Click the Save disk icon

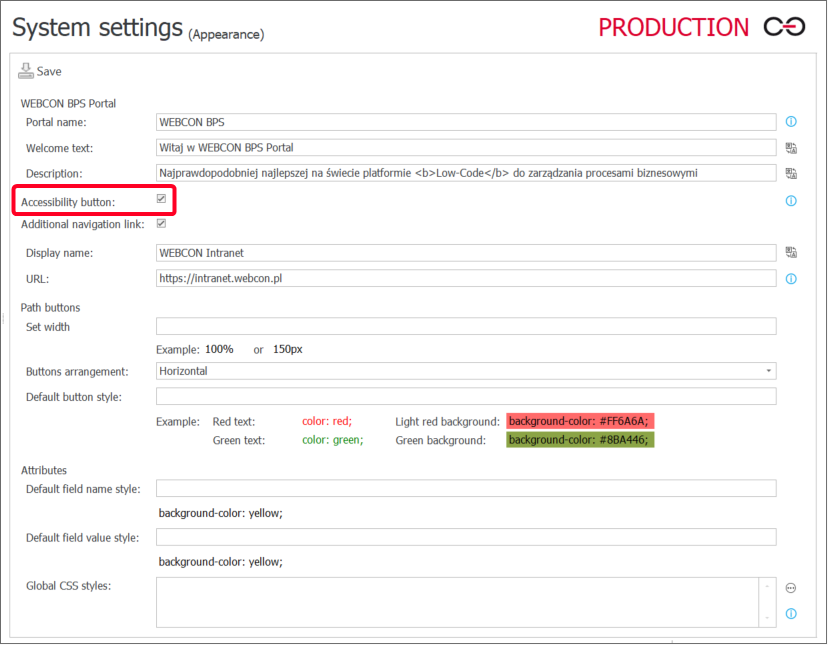[26, 71]
